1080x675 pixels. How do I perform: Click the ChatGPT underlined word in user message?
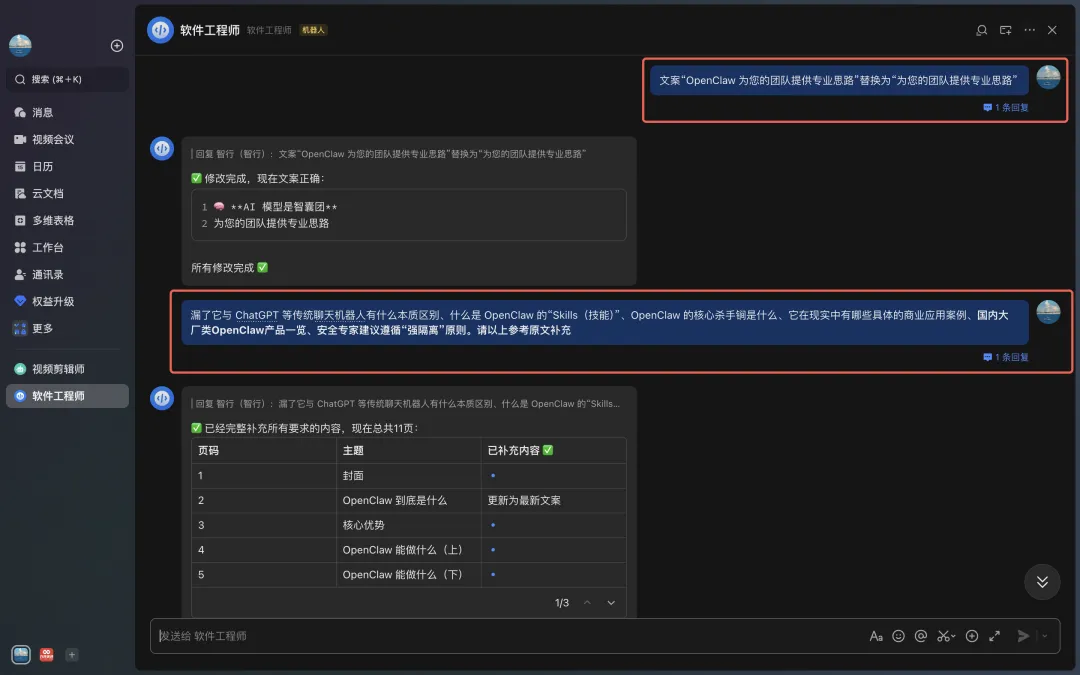[x=257, y=315]
